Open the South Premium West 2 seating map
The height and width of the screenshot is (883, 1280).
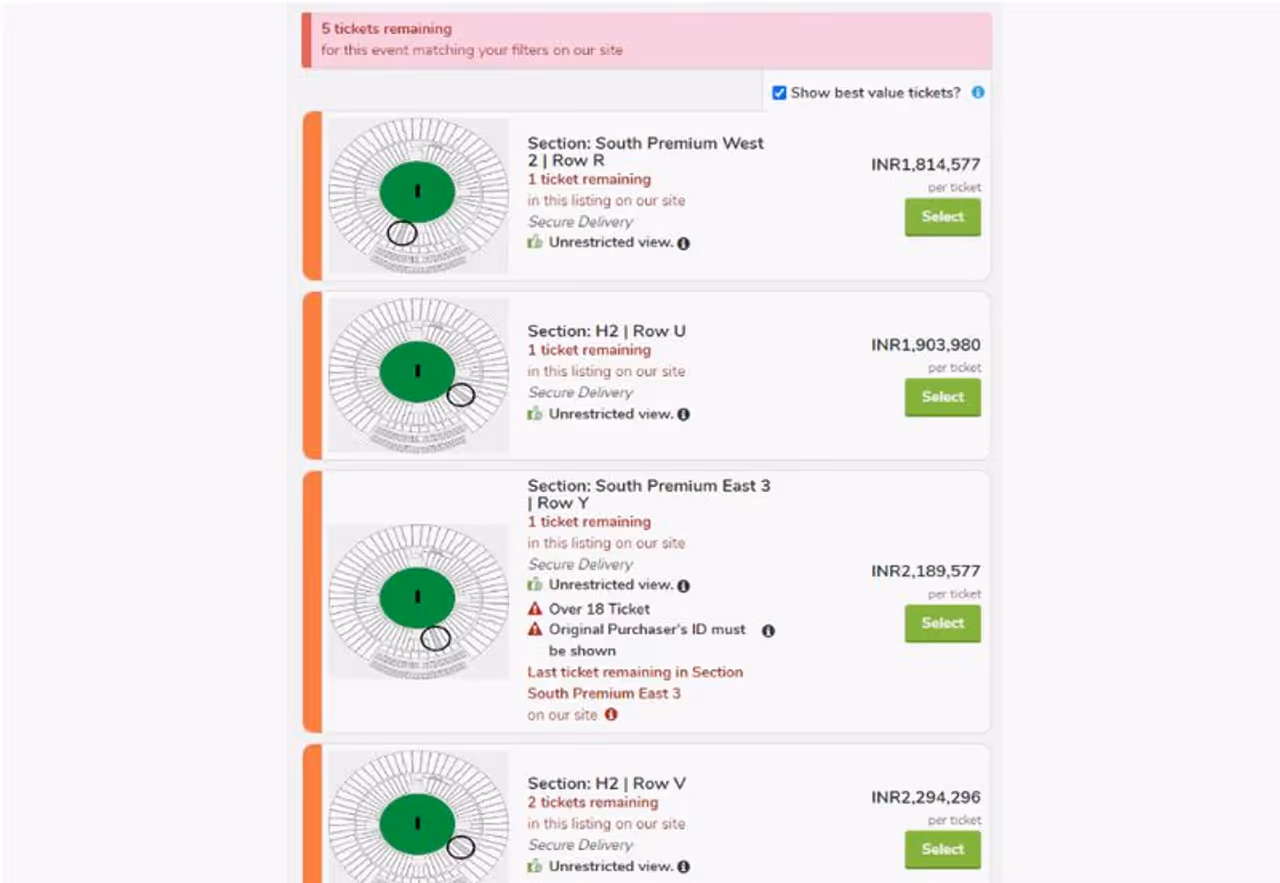[x=418, y=195]
